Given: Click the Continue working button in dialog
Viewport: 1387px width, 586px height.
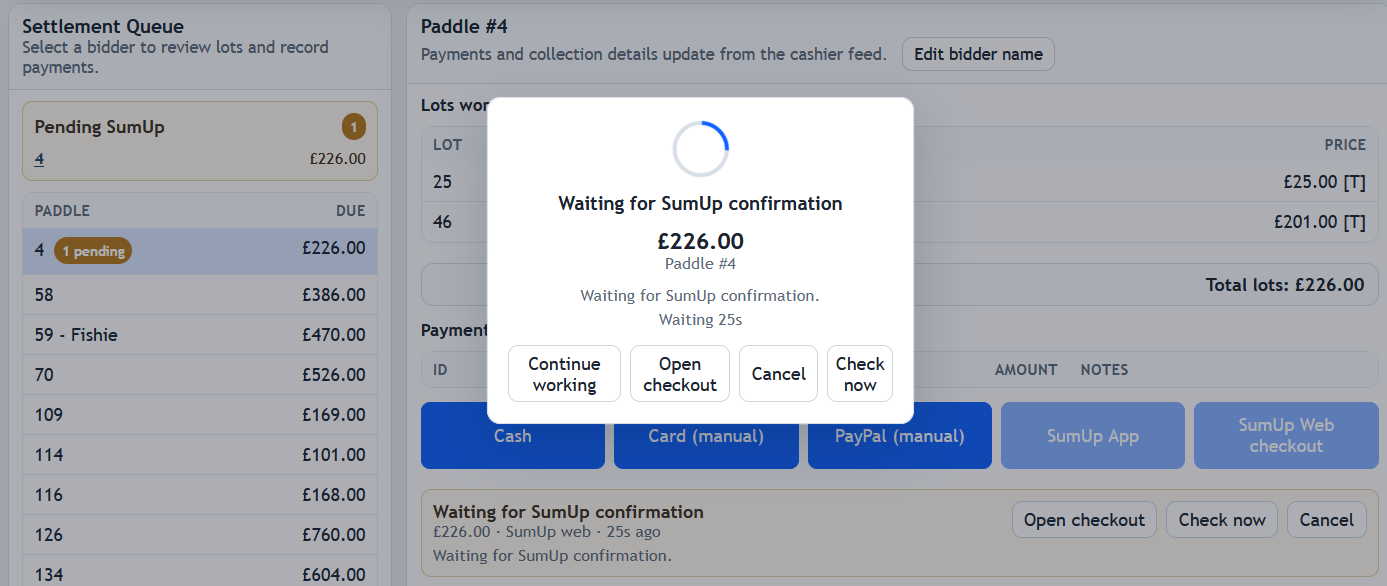Looking at the screenshot, I should [x=564, y=374].
